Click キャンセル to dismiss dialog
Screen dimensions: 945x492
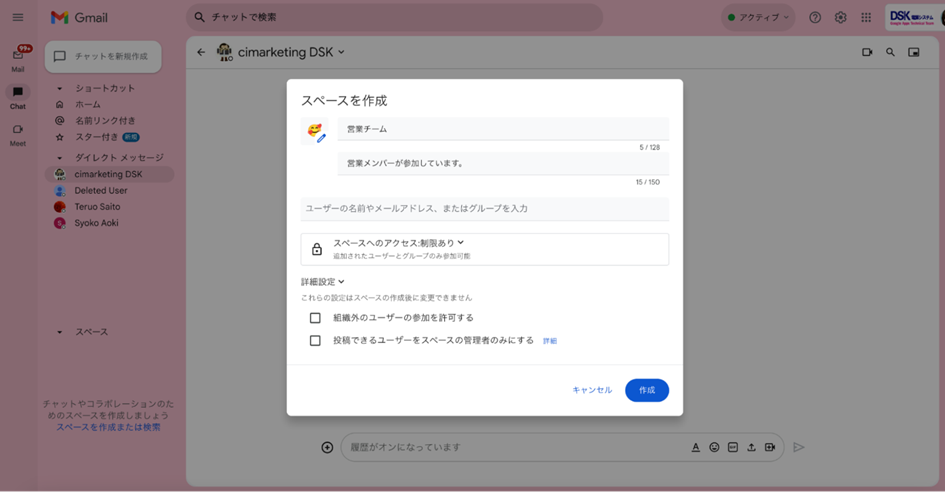tap(592, 390)
